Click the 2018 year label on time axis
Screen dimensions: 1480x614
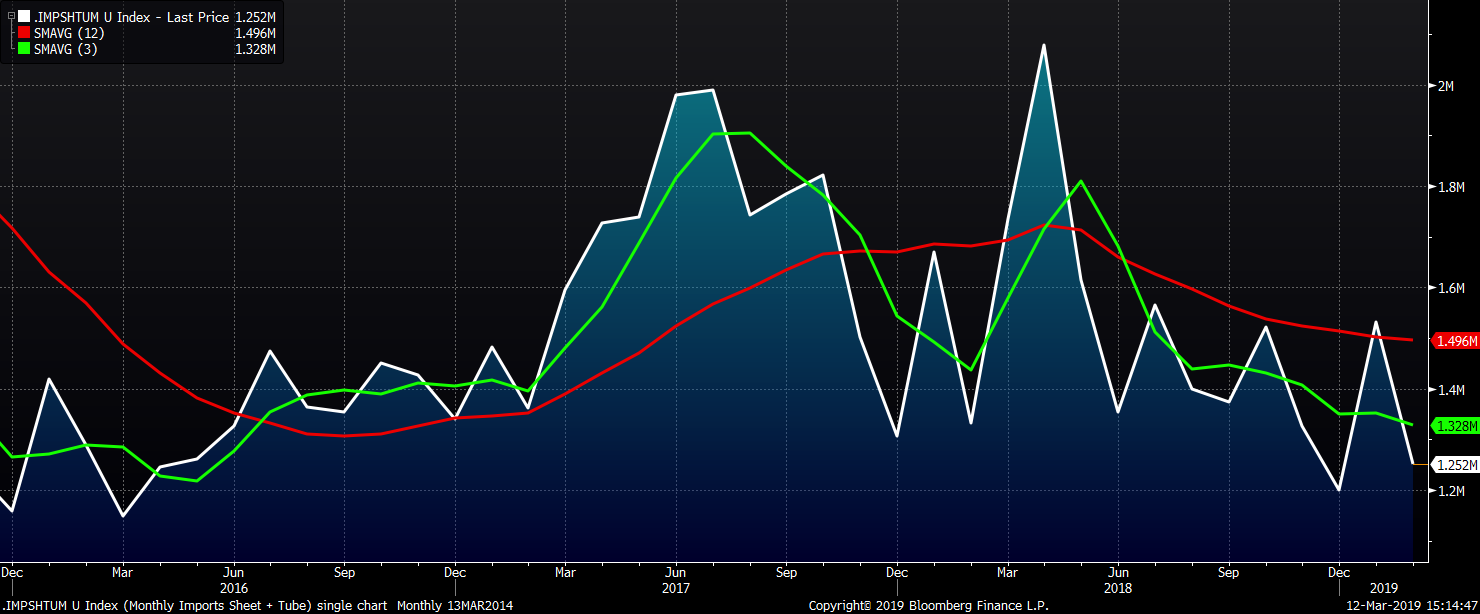1119,589
